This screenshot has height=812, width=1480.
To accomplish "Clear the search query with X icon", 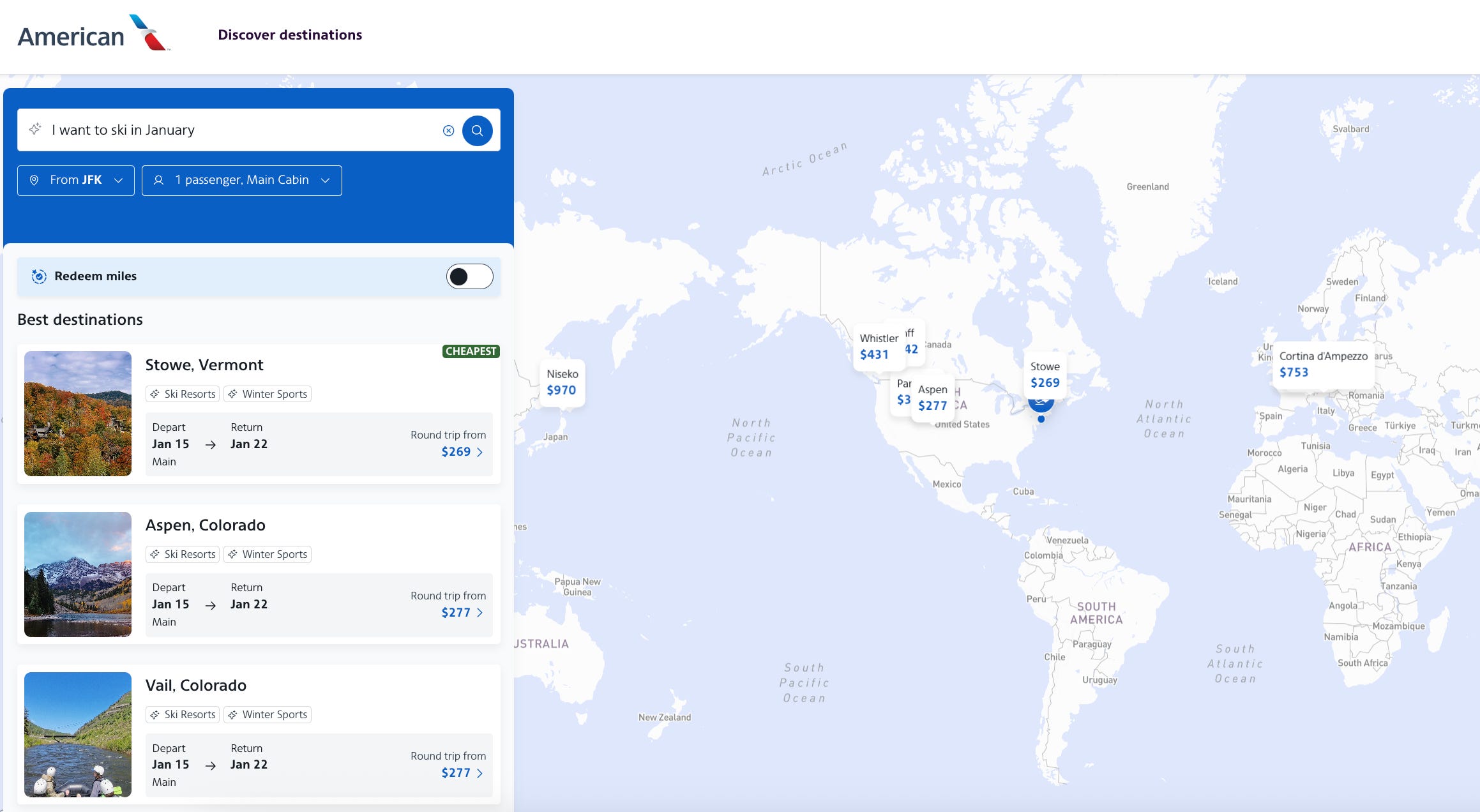I will [448, 130].
